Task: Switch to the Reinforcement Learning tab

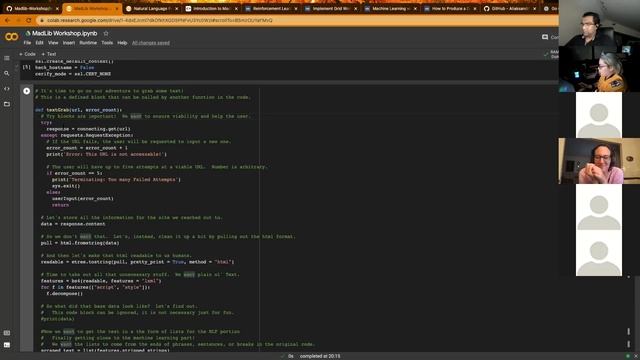Action: pyautogui.click(x=271, y=9)
